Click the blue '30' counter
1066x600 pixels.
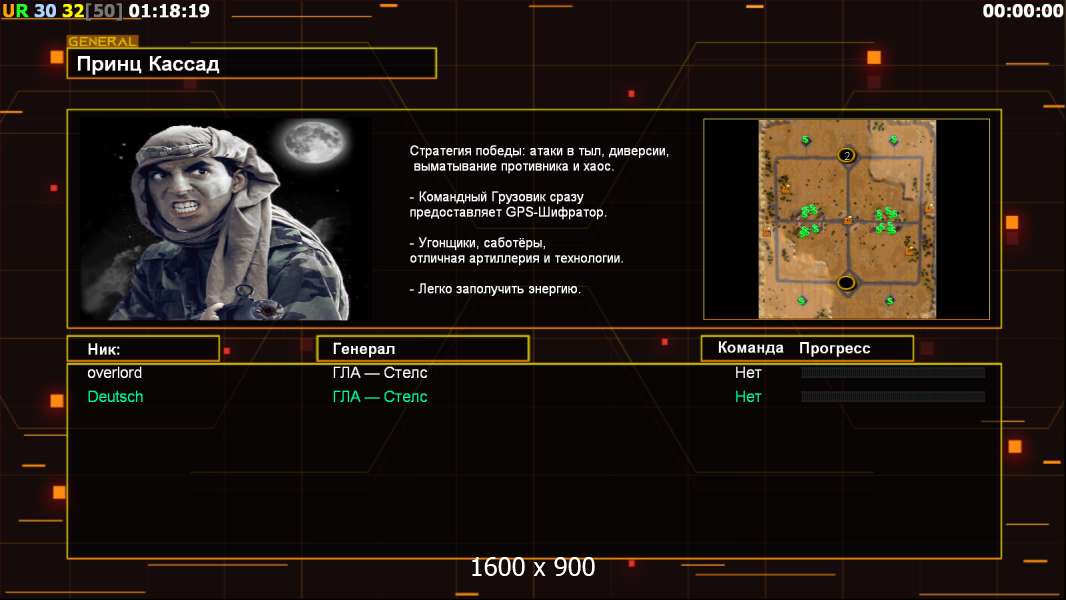click(45, 11)
